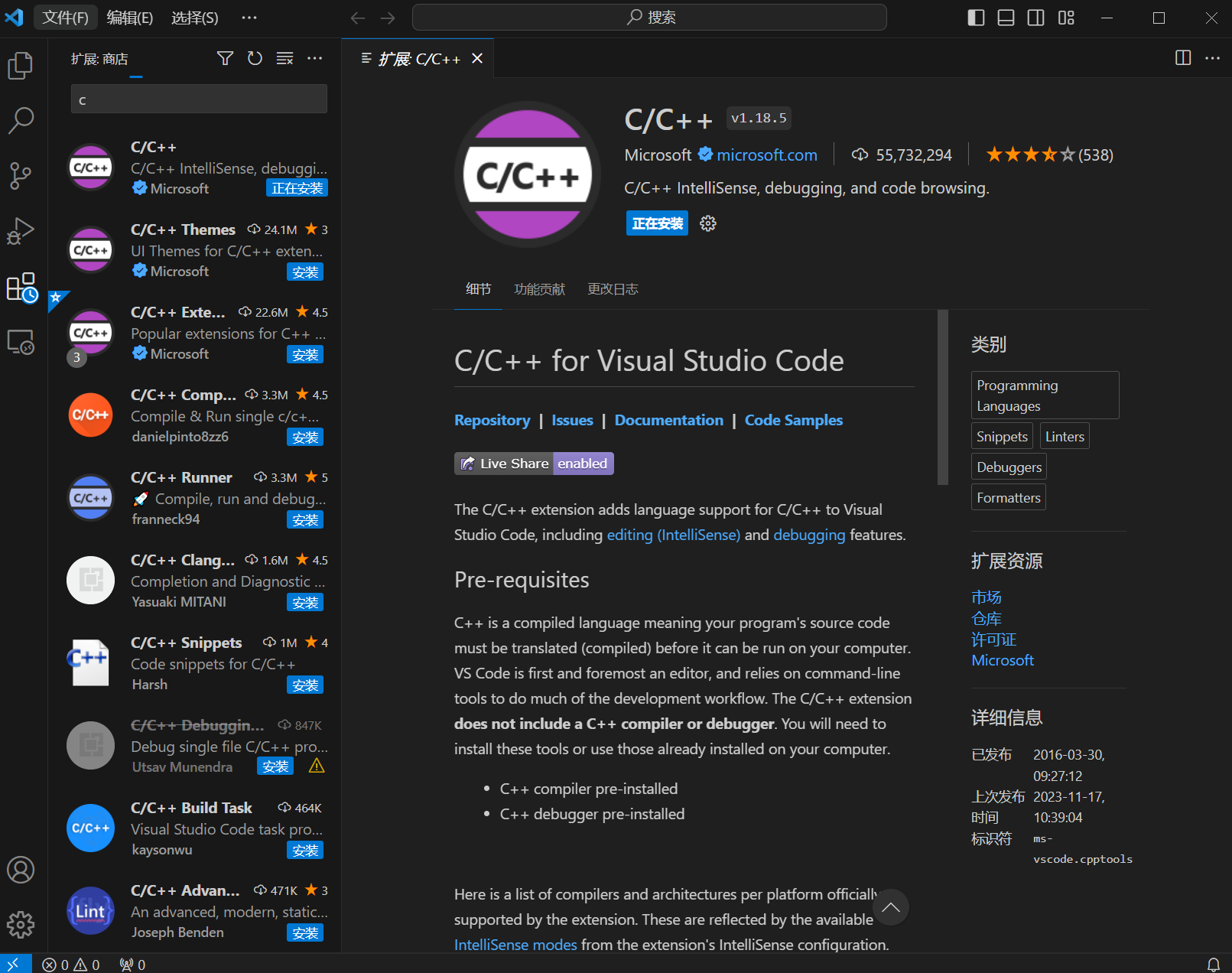Toggle primary side bar layout icon

click(x=976, y=18)
